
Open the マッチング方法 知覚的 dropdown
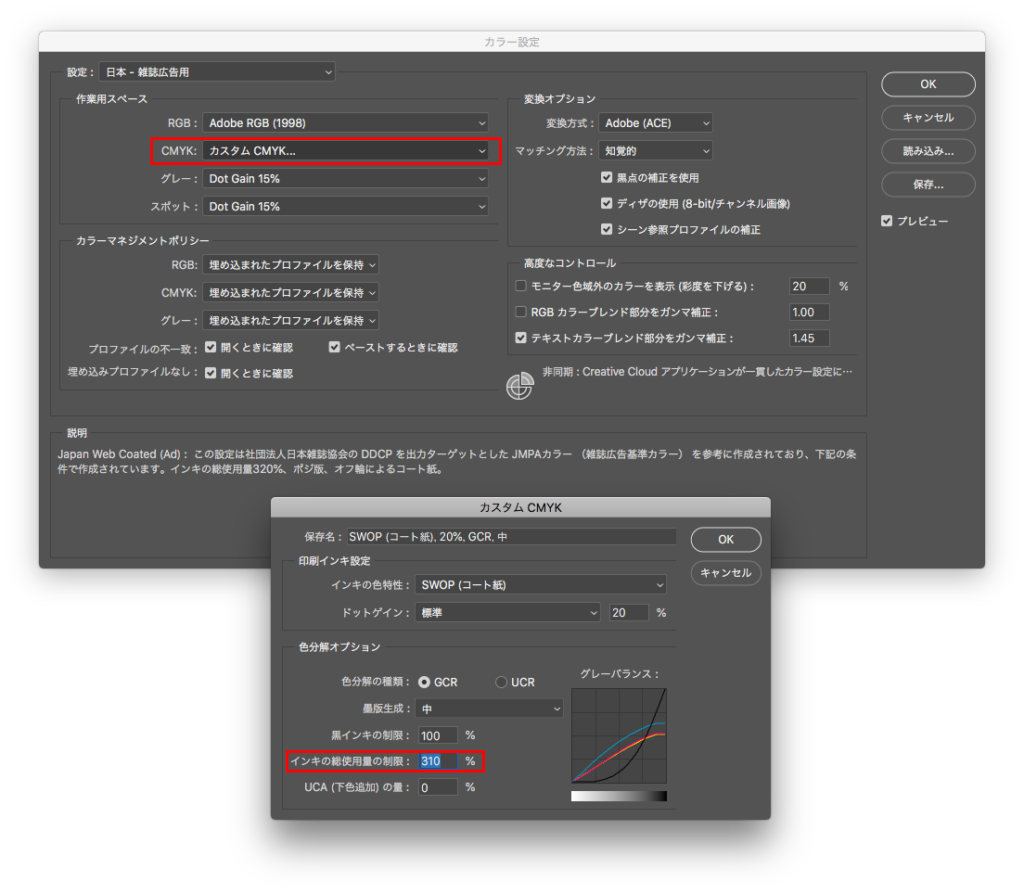[x=655, y=151]
